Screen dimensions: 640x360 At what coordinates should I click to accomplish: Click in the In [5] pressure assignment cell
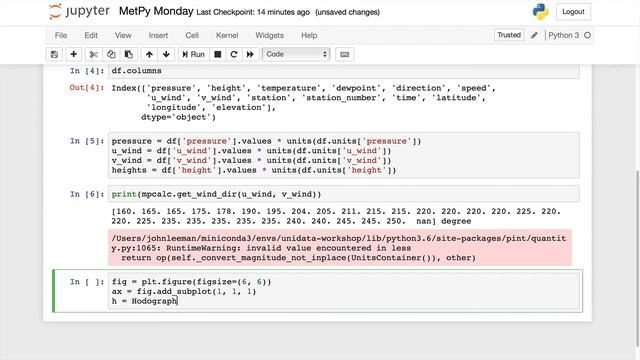[x=344, y=156]
